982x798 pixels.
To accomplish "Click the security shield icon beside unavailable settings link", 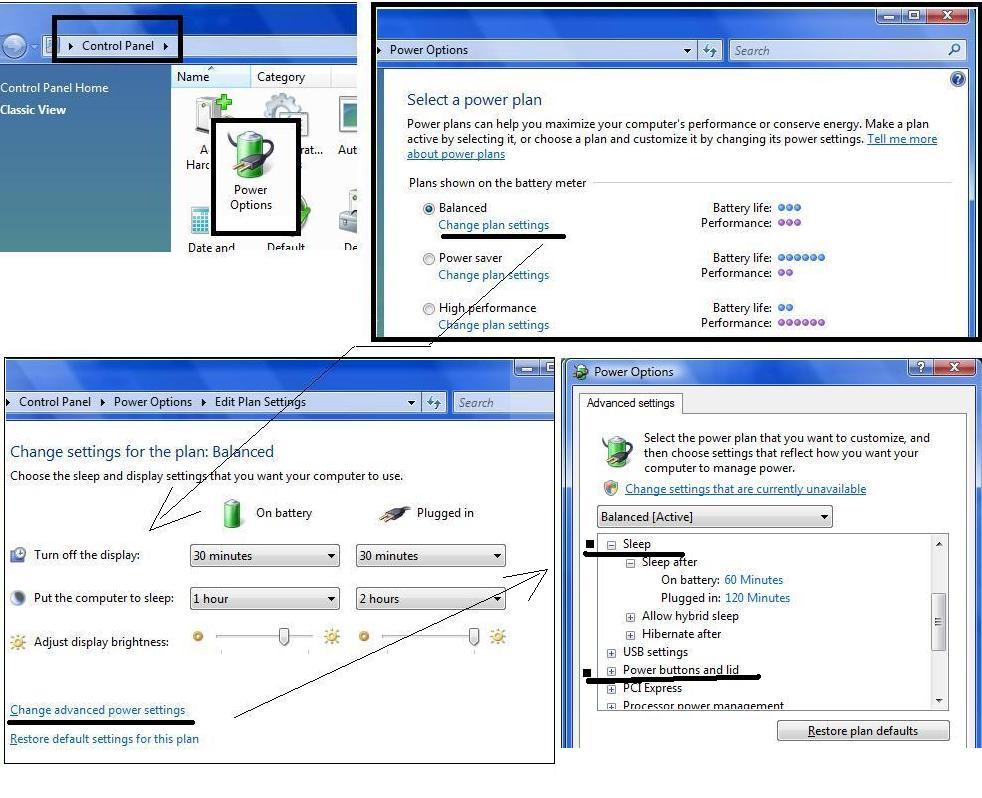I will (611, 488).
